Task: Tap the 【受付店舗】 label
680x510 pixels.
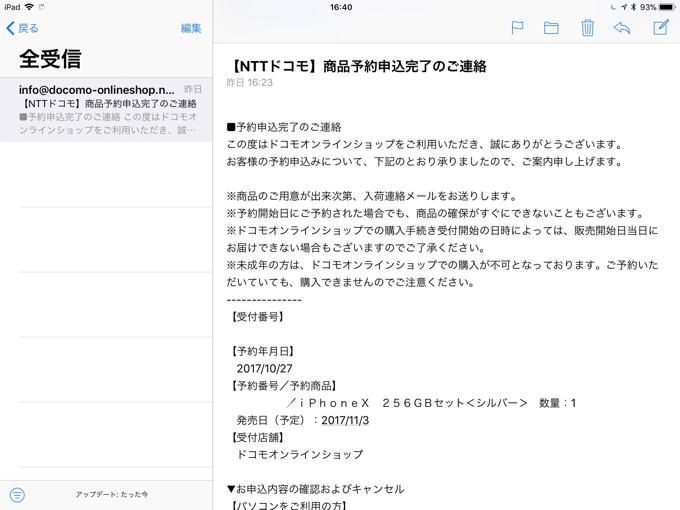Action: [x=258, y=437]
